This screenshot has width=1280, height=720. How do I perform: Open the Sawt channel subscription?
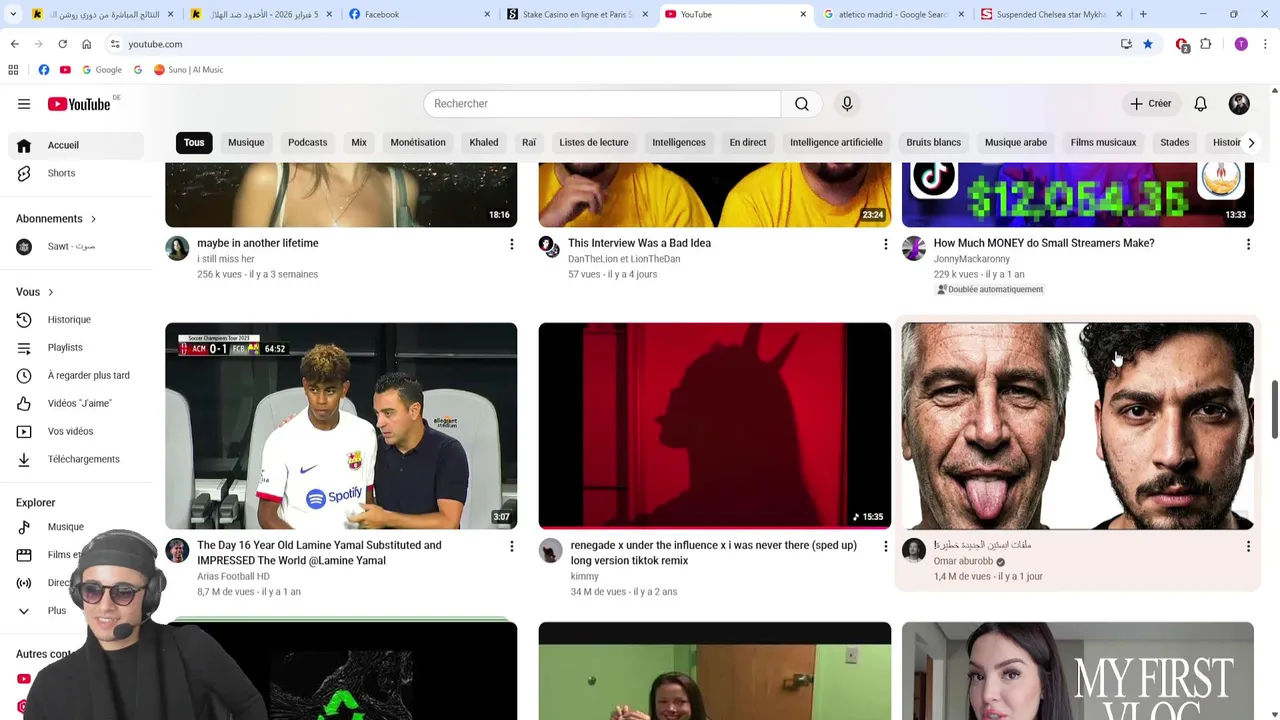point(77,246)
